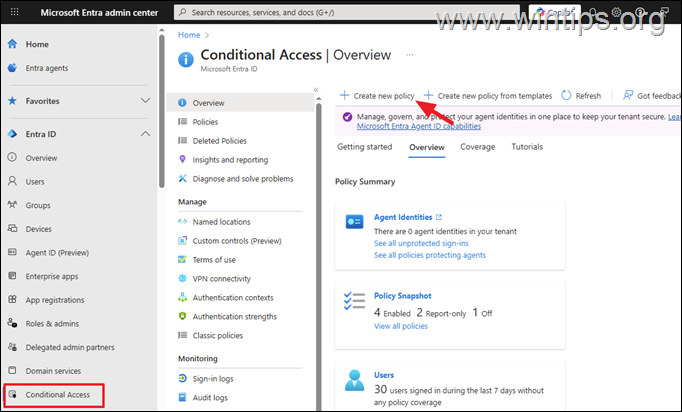This screenshot has height=412, width=682.
Task: Open Microsoft Entra Agent ID capabilities link
Action: (418, 126)
